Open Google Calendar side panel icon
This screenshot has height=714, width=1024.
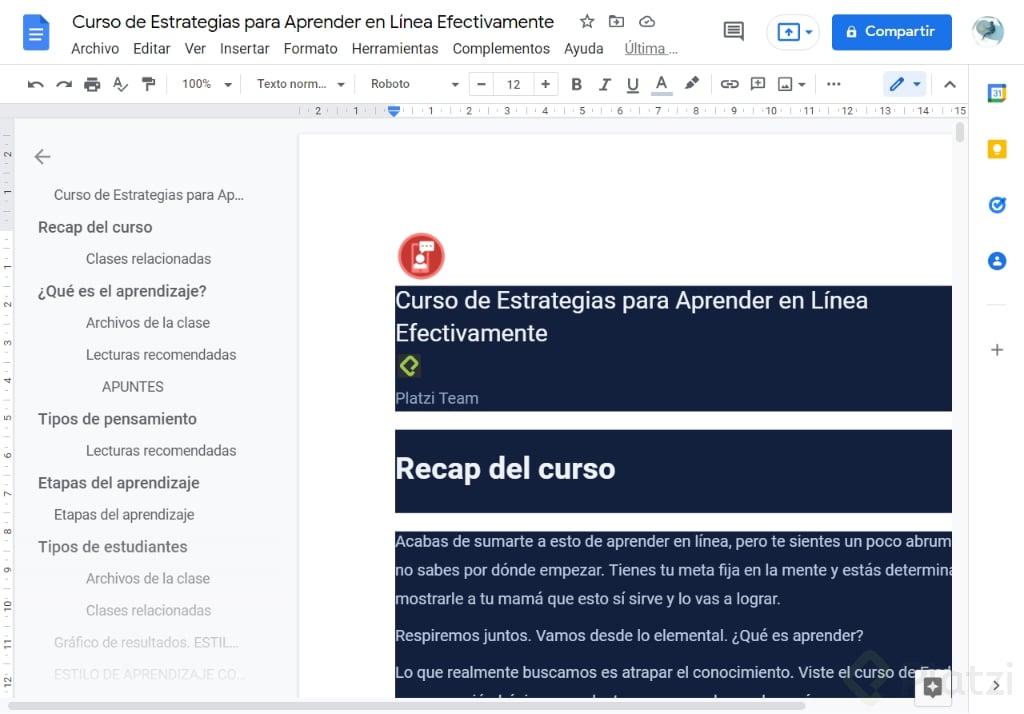coord(997,93)
